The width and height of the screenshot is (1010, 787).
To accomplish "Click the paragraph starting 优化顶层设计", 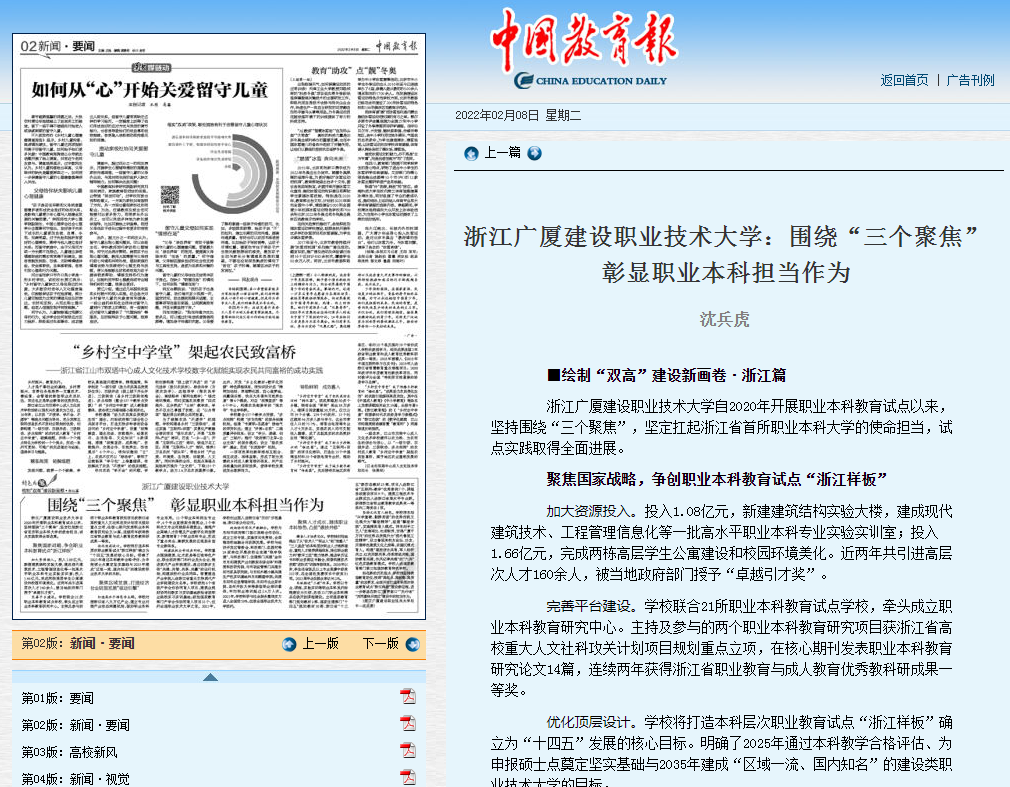I will 721,750.
